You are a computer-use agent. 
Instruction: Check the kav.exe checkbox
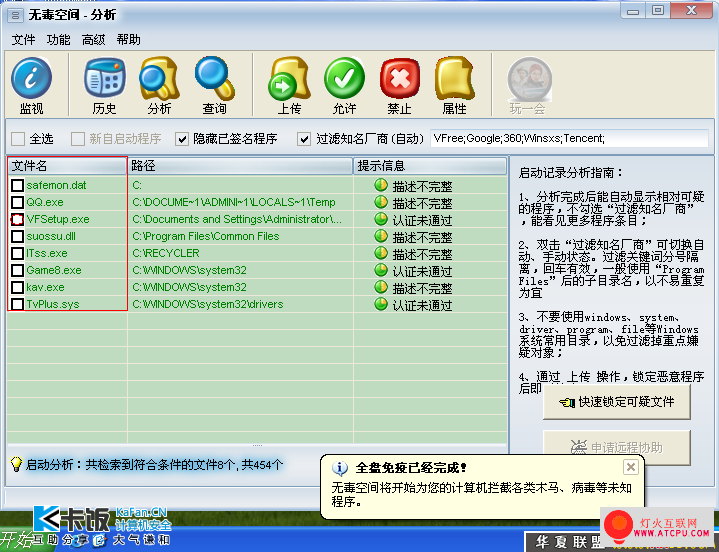coord(17,287)
